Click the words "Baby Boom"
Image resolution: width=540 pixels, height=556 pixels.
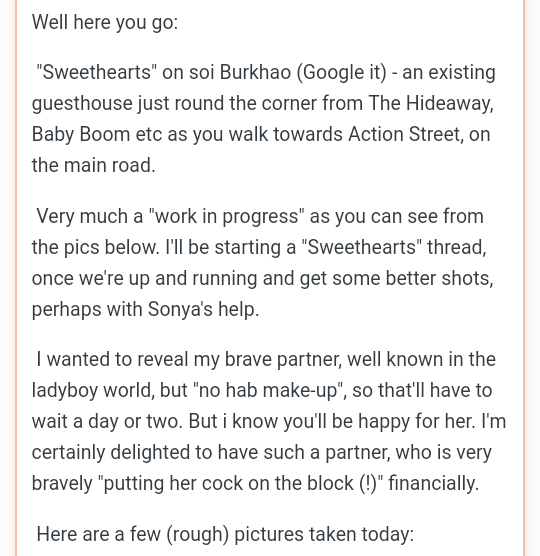81,134
